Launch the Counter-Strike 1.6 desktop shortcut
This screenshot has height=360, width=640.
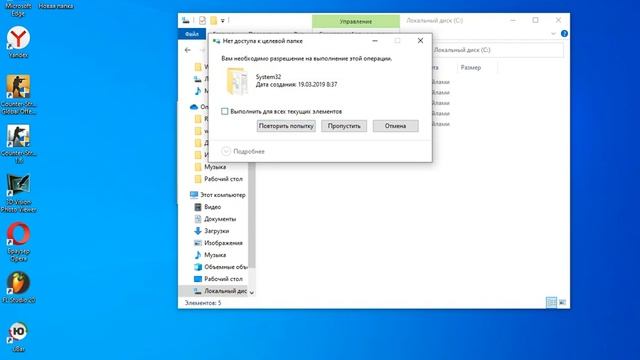click(x=18, y=144)
